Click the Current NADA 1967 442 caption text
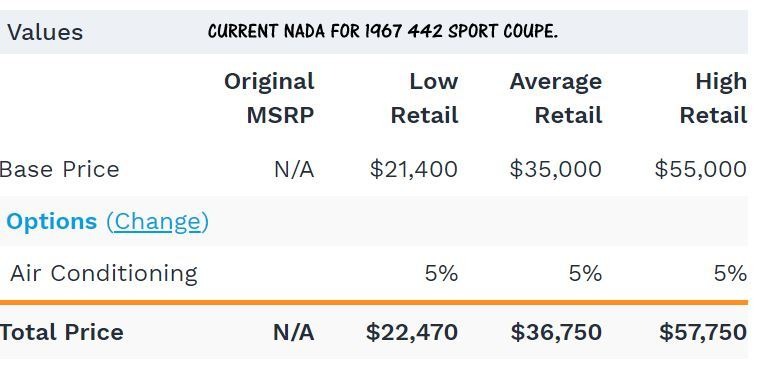Viewport: 761px width, 375px height. [383, 32]
